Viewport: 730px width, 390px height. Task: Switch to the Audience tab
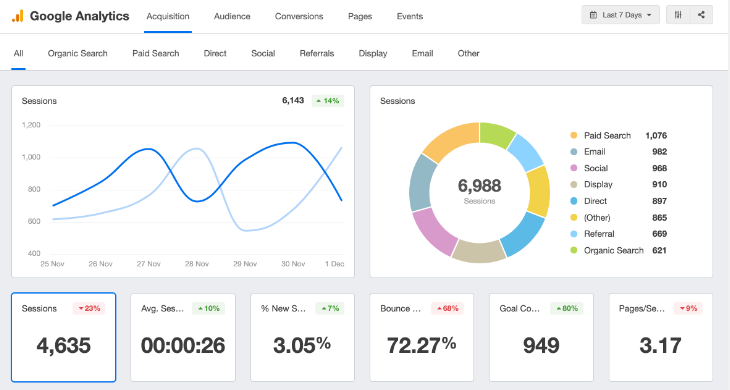pos(232,16)
